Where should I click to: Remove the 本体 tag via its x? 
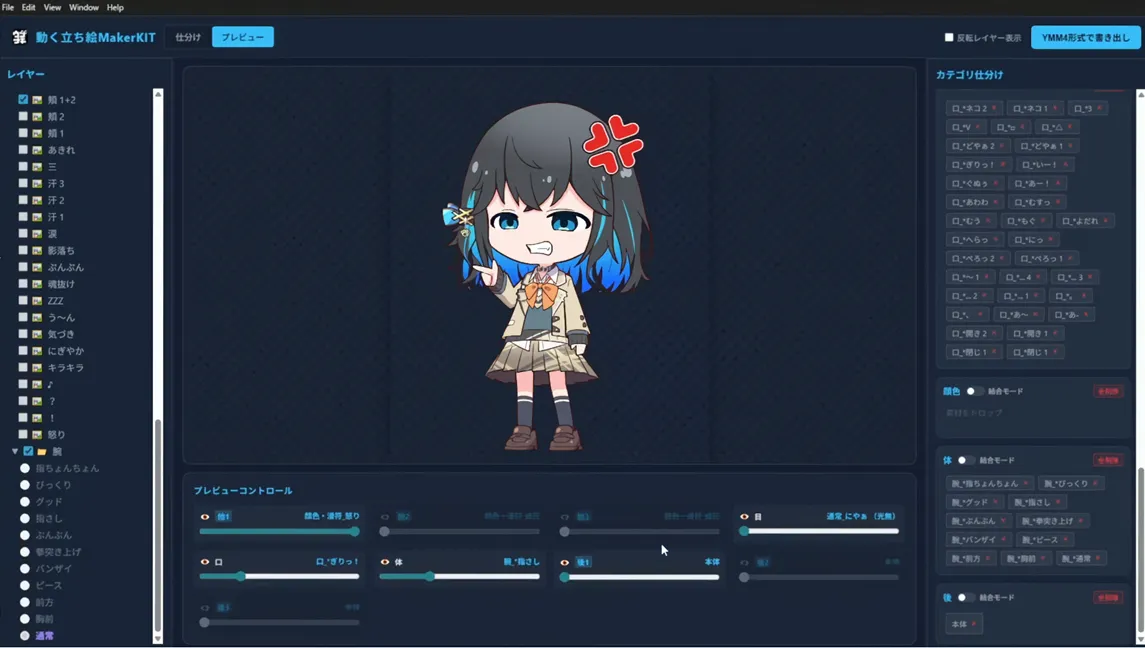point(973,624)
